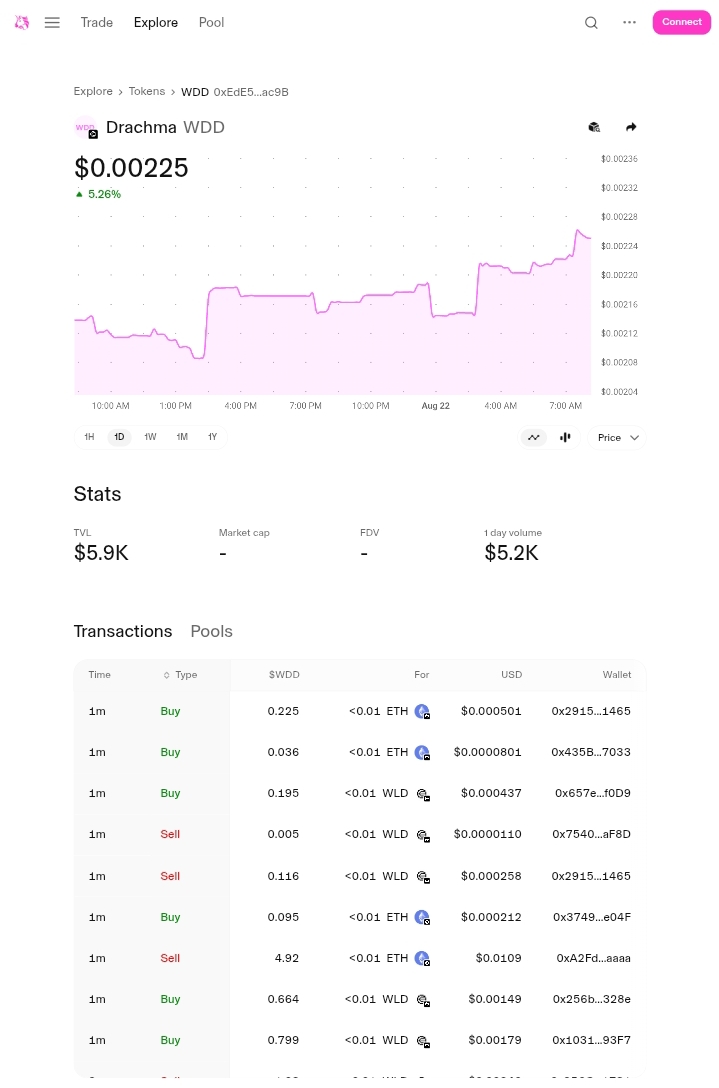This screenshot has width=719, height=1088.
Task: Select the 1W time range
Action: pyautogui.click(x=150, y=437)
